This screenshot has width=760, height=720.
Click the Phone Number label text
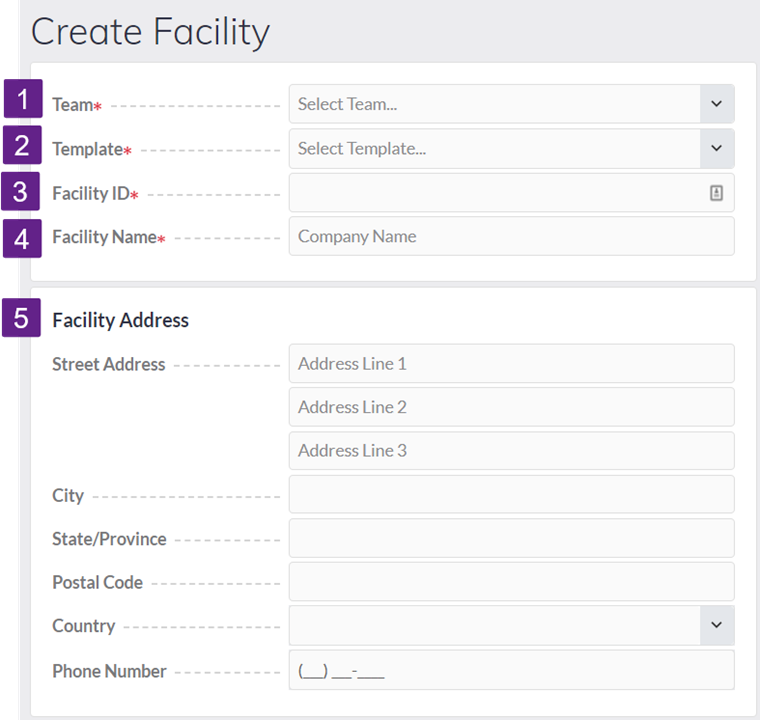109,672
